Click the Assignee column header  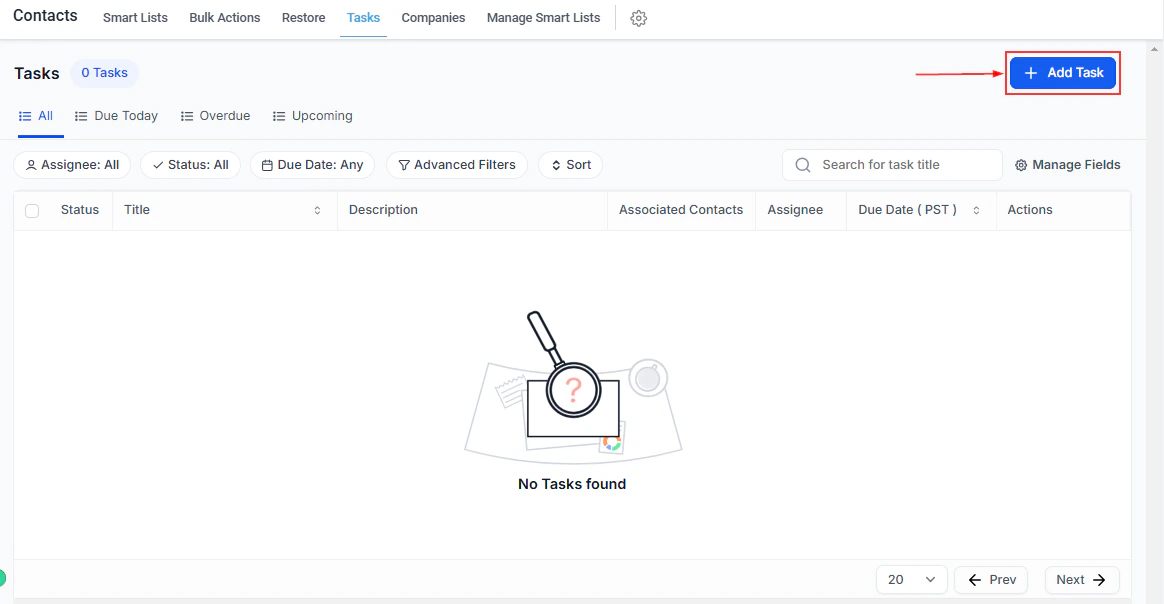pyautogui.click(x=795, y=210)
